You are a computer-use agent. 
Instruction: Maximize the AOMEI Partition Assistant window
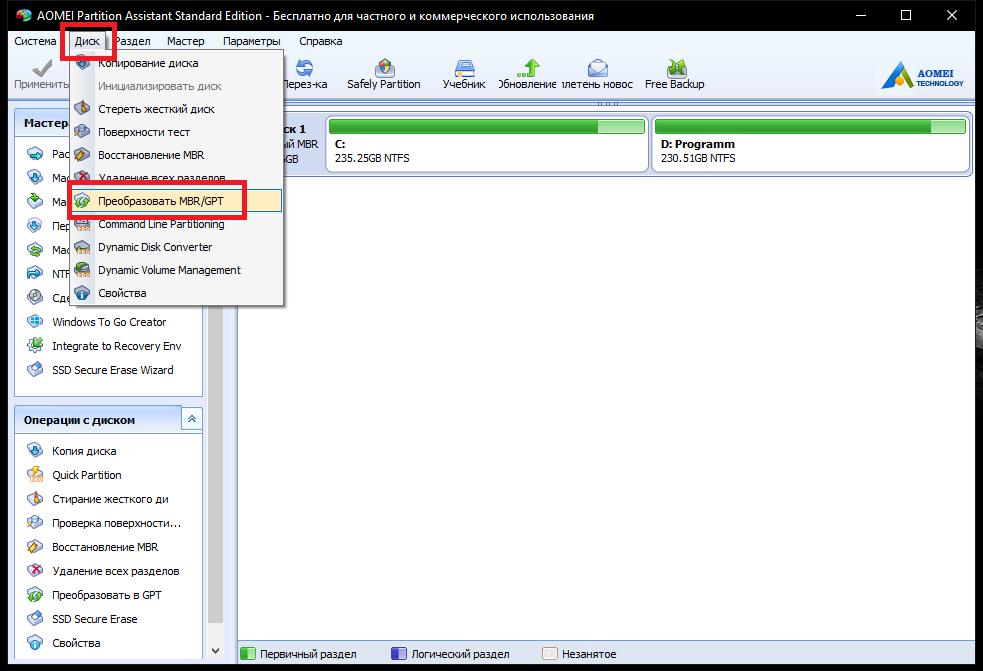(x=906, y=15)
